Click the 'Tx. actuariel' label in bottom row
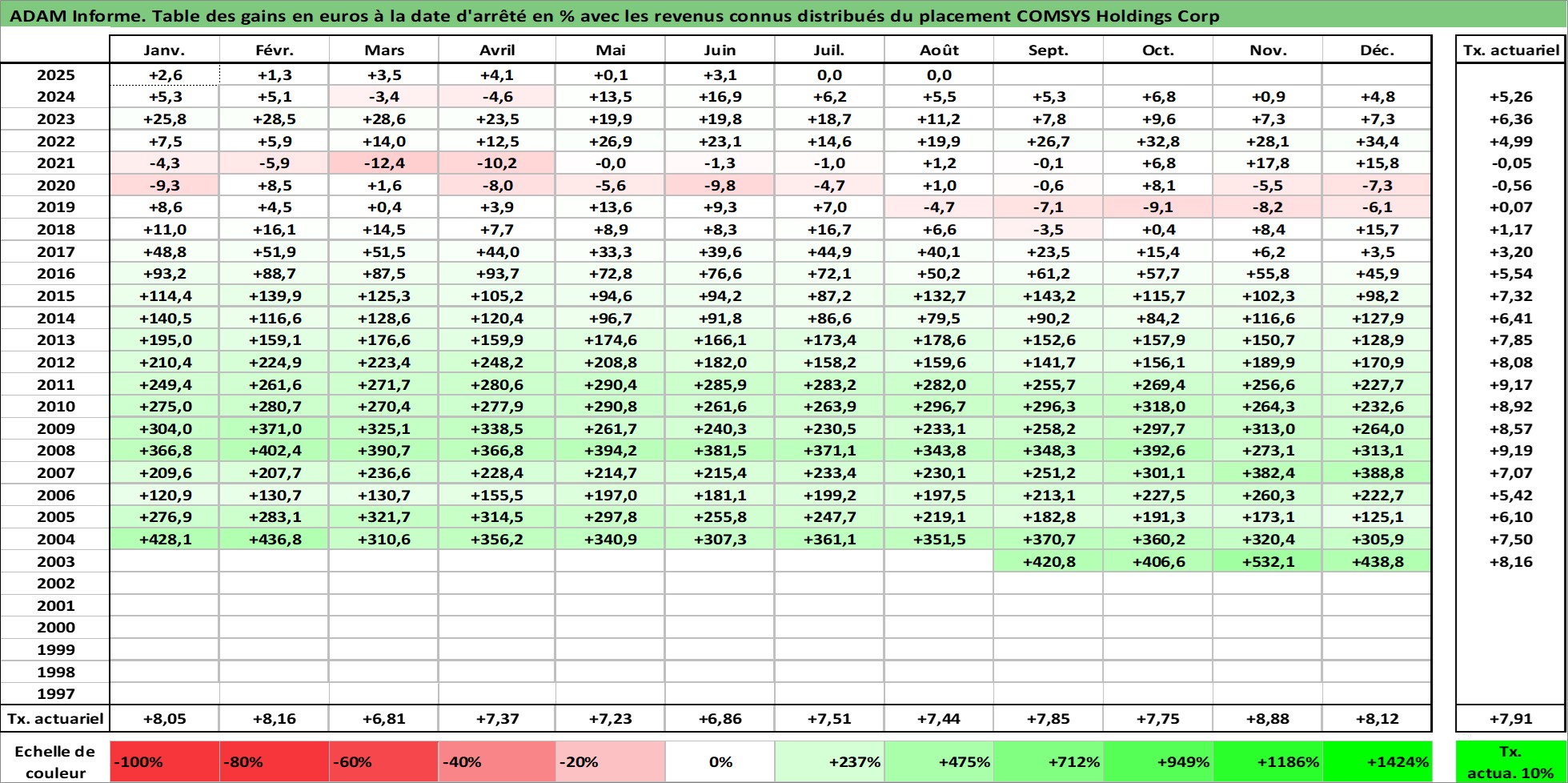This screenshot has width=1568, height=783. pos(55,718)
